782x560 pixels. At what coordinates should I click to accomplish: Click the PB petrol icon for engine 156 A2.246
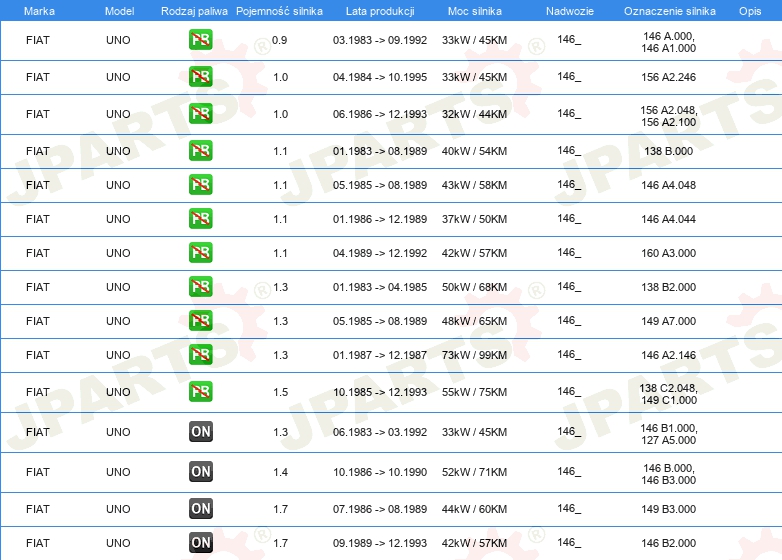pyautogui.click(x=200, y=77)
